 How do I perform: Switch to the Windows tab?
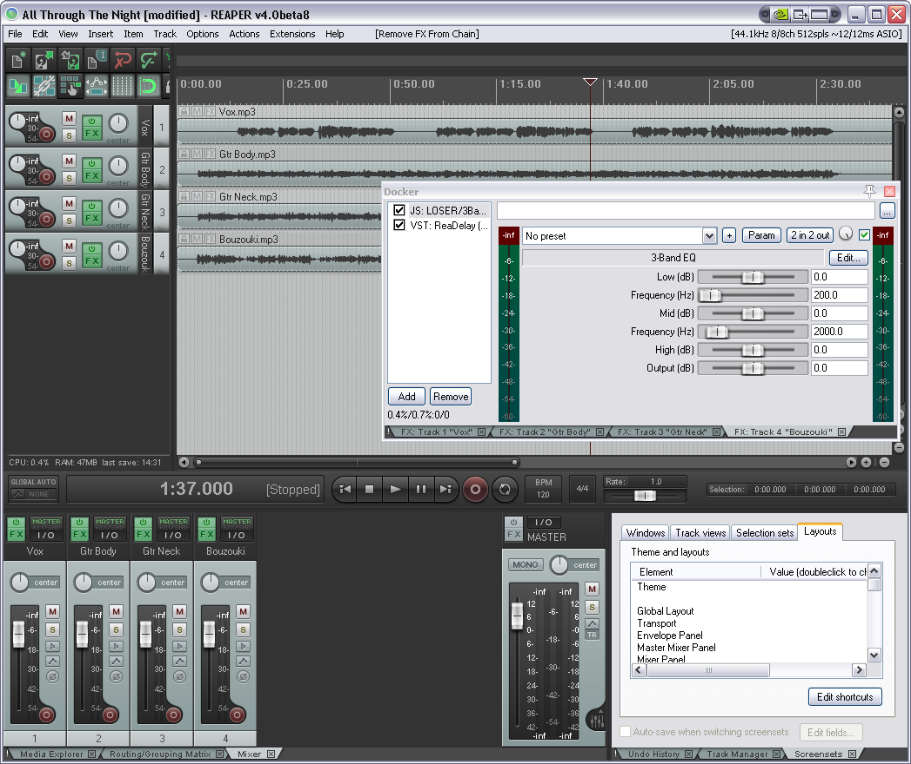[x=645, y=533]
